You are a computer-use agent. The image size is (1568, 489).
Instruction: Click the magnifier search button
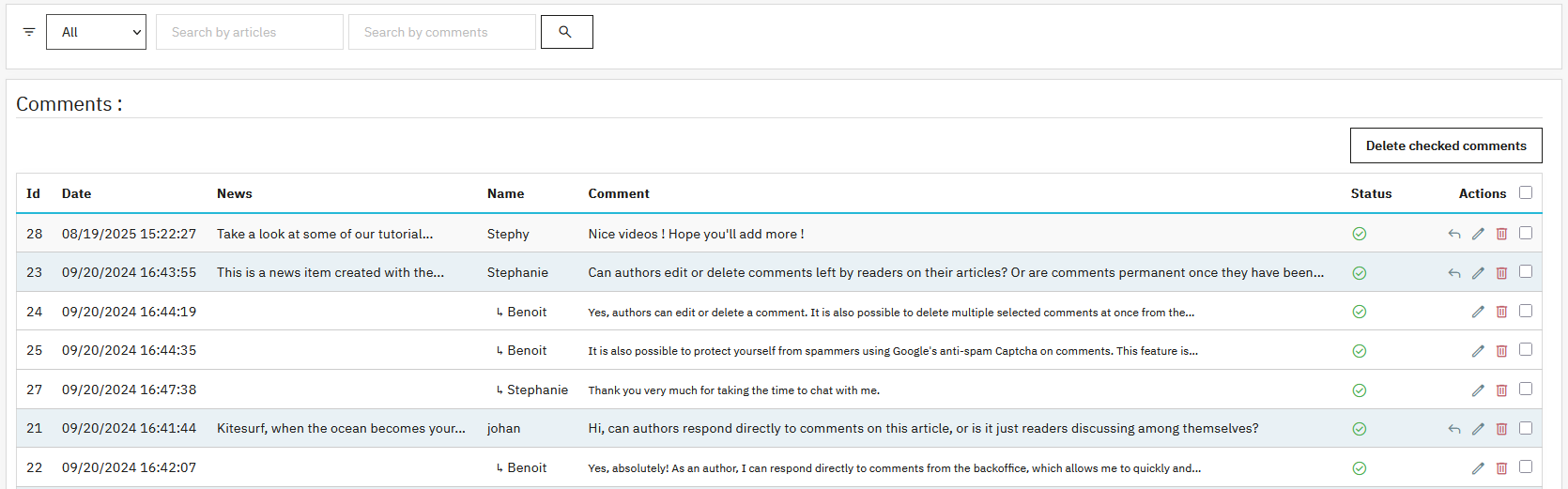point(566,32)
